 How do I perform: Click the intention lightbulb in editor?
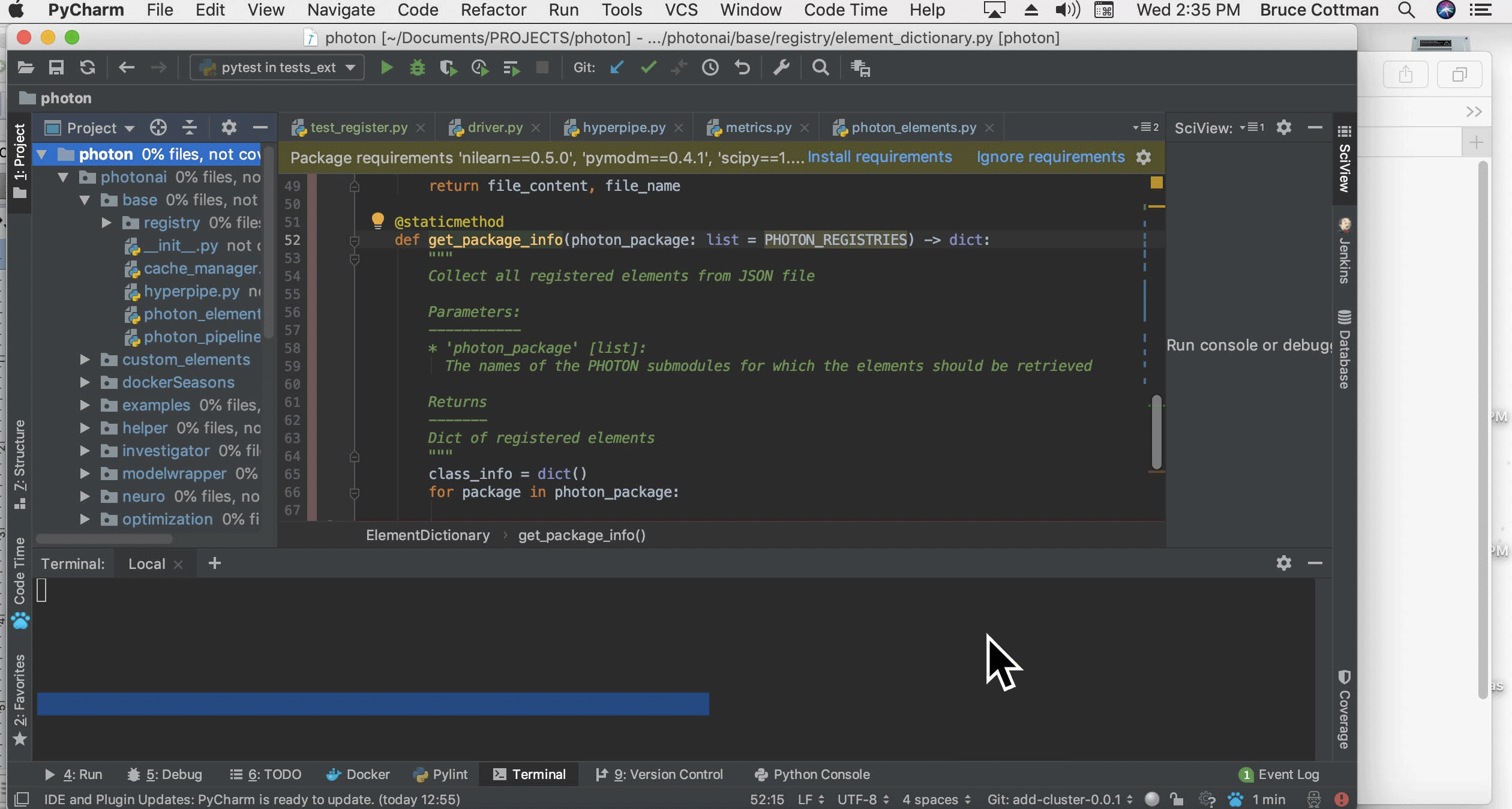tap(377, 220)
